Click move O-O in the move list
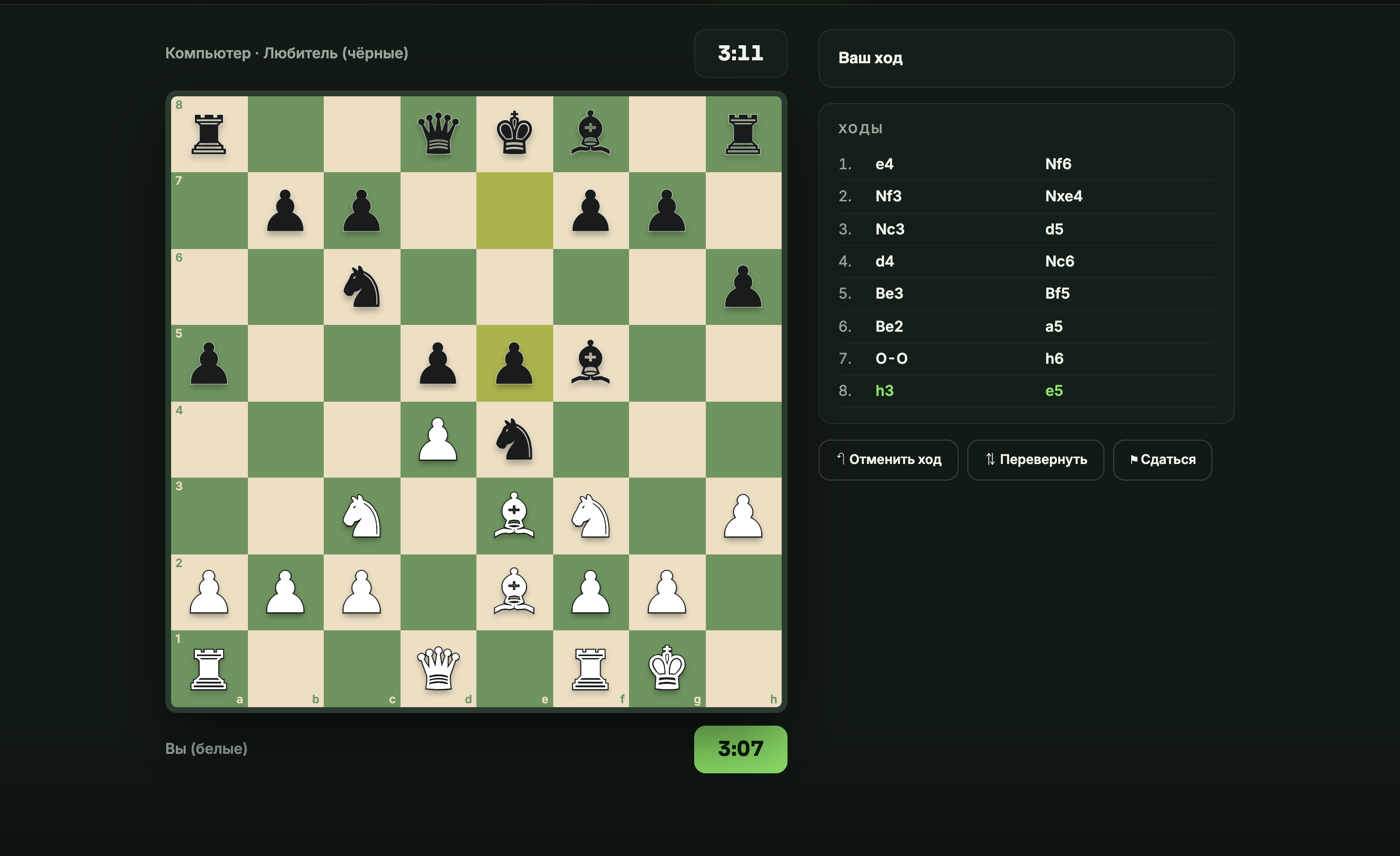Viewport: 1400px width, 856px height. point(892,358)
